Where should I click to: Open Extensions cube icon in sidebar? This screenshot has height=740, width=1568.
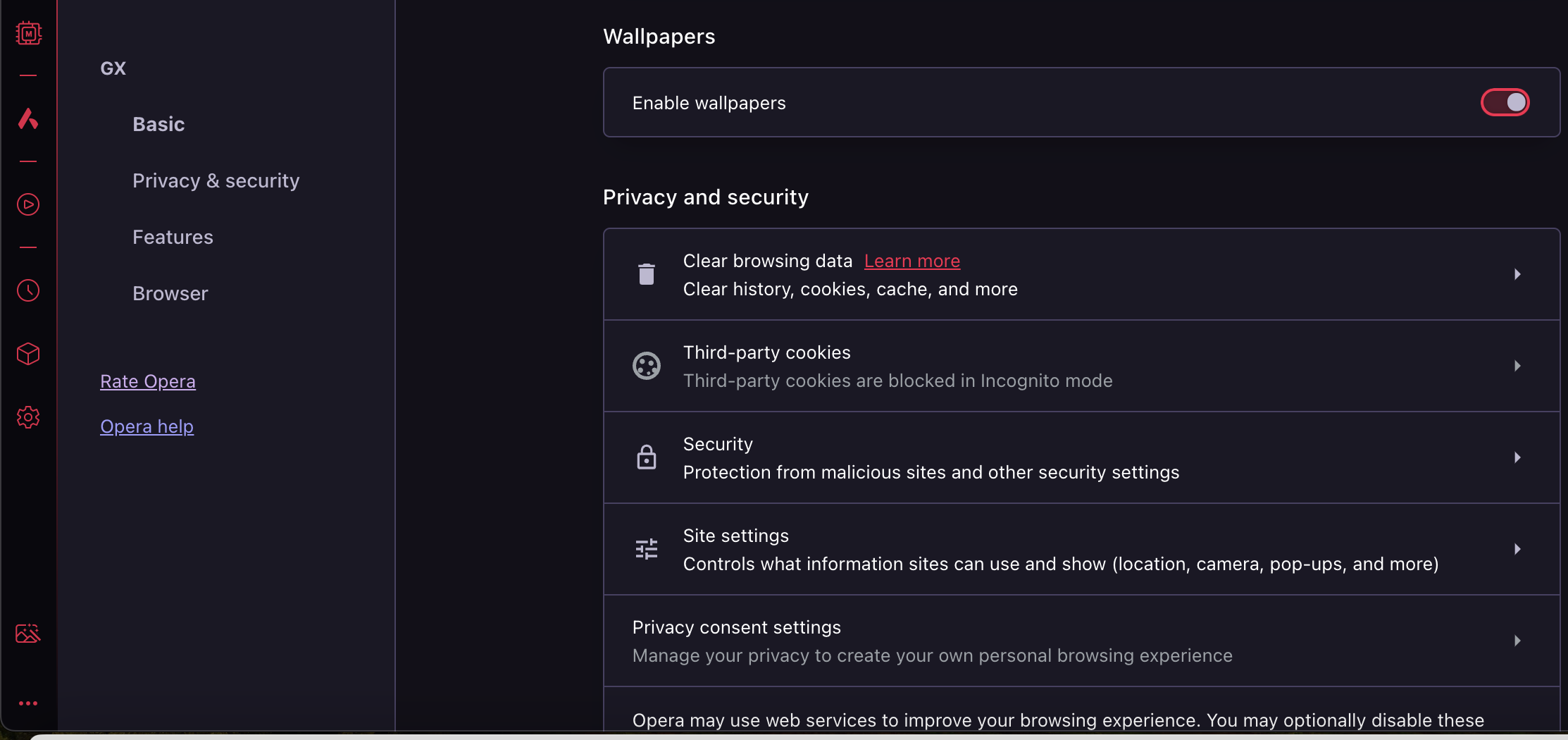(x=28, y=354)
